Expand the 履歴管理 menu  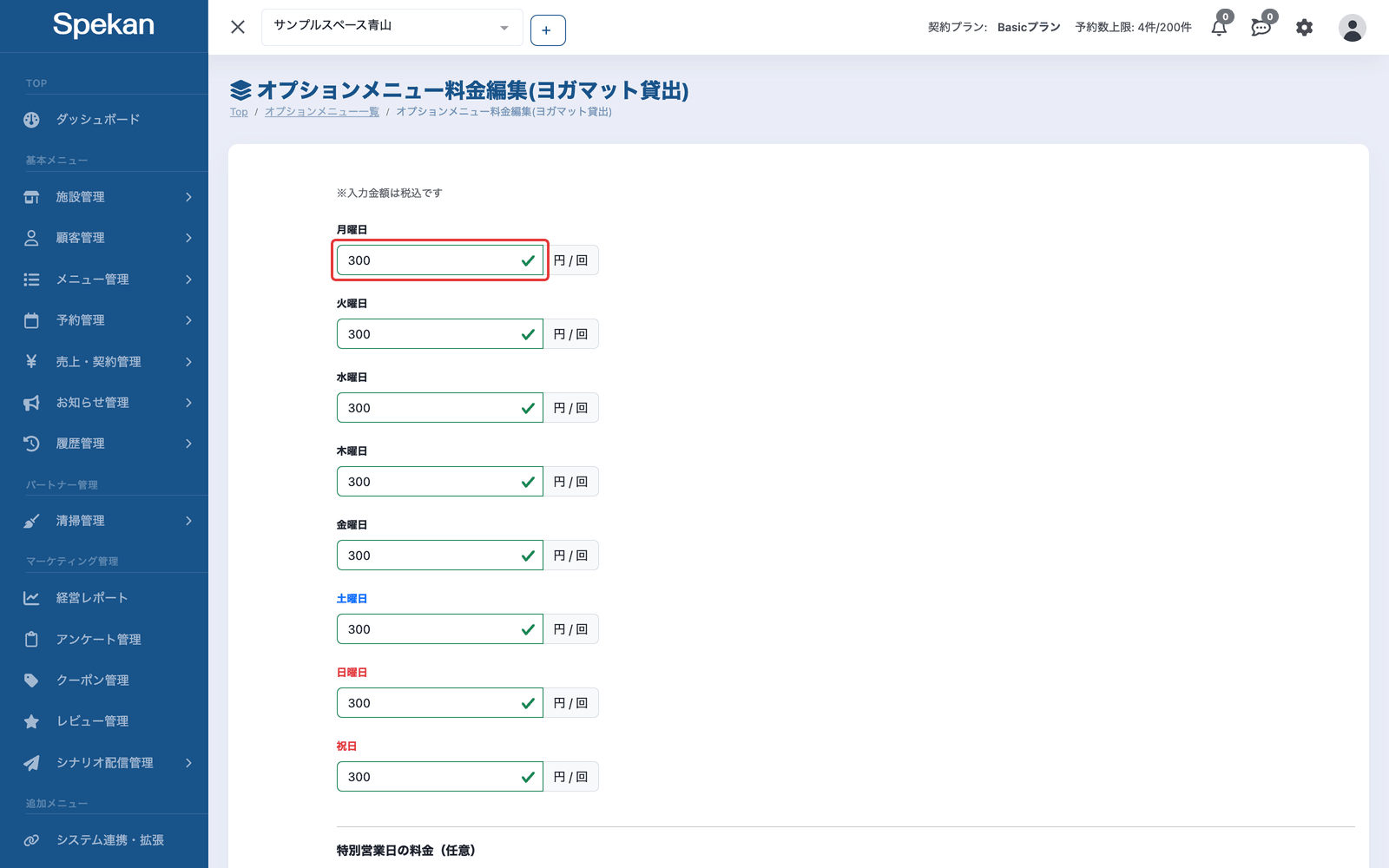[104, 444]
